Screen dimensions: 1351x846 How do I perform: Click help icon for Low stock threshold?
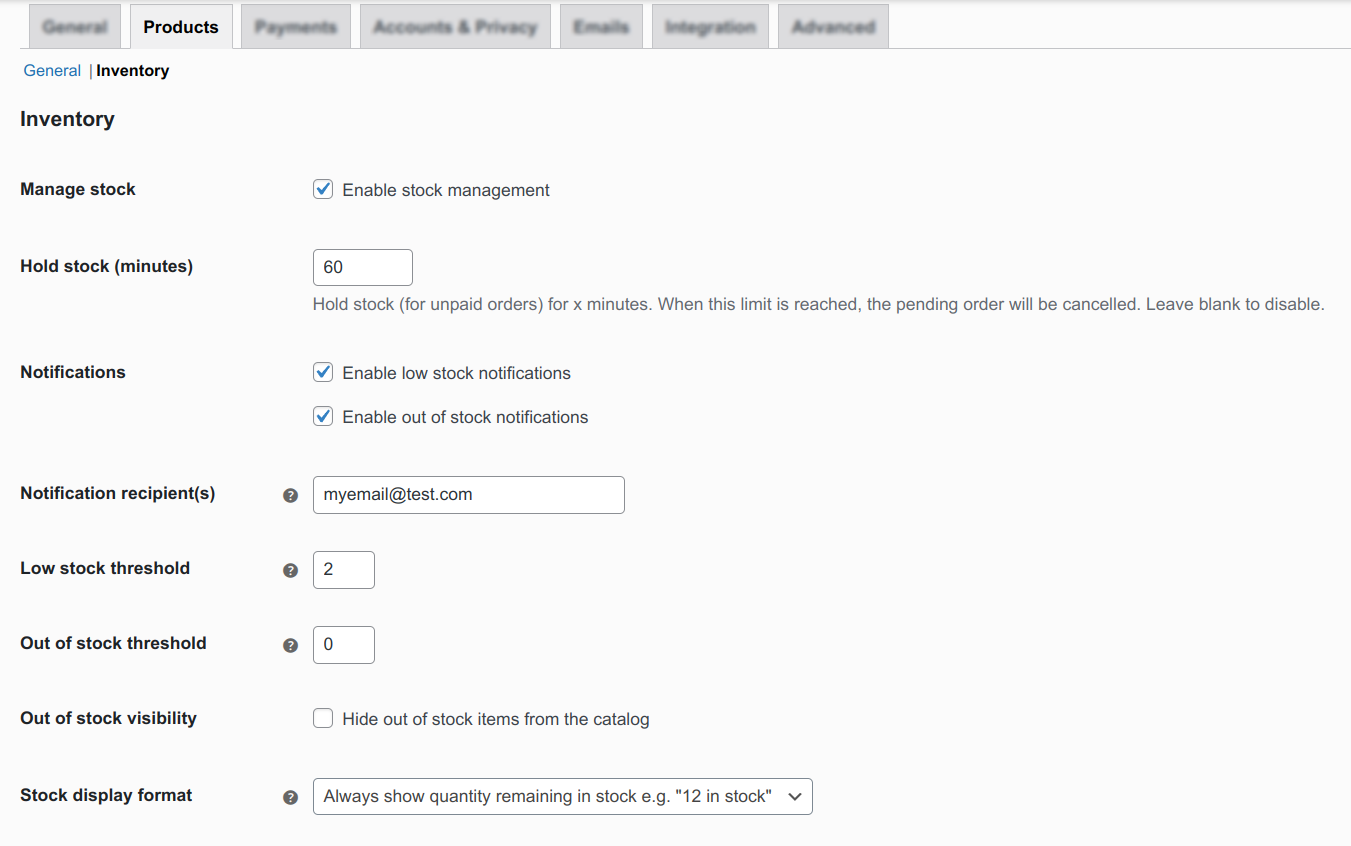point(291,570)
